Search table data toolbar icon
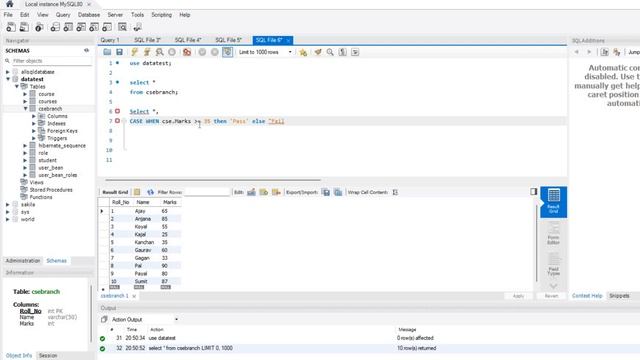 tap(122, 27)
